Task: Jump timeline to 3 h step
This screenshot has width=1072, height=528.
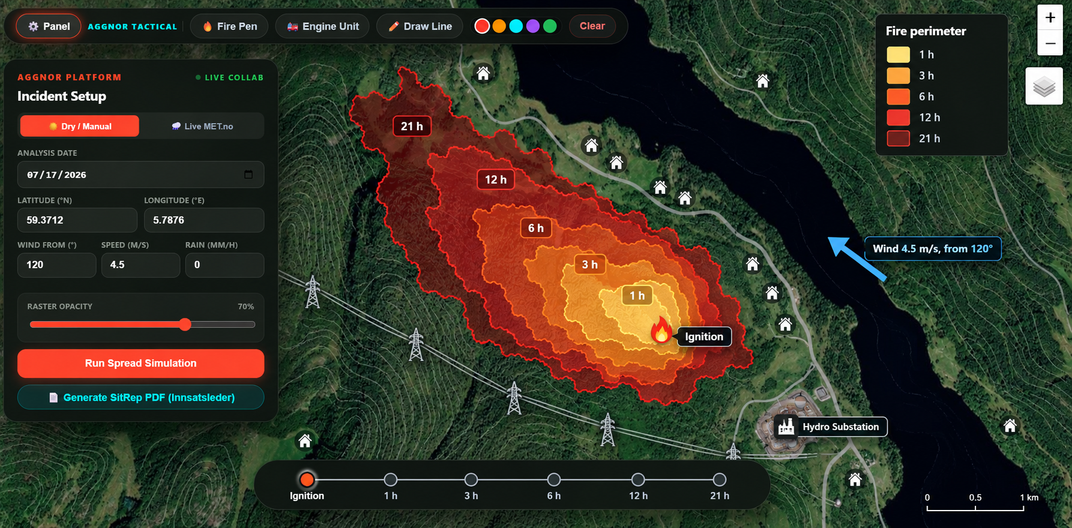Action: (x=471, y=479)
